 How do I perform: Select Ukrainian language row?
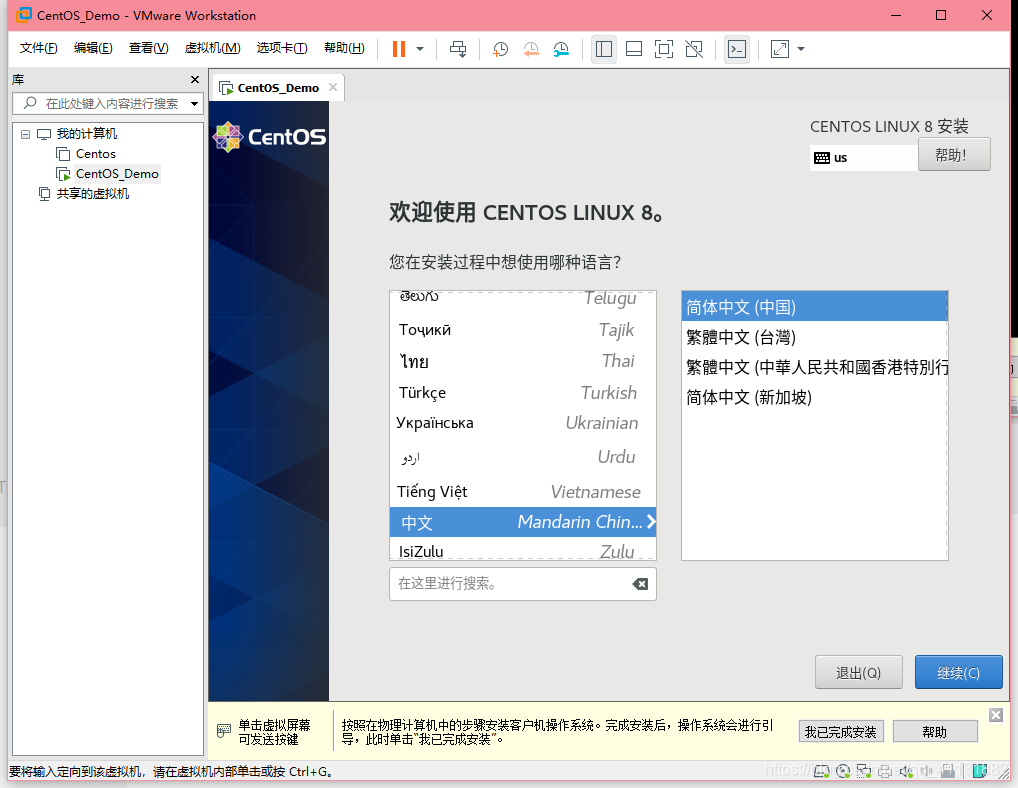click(x=523, y=423)
